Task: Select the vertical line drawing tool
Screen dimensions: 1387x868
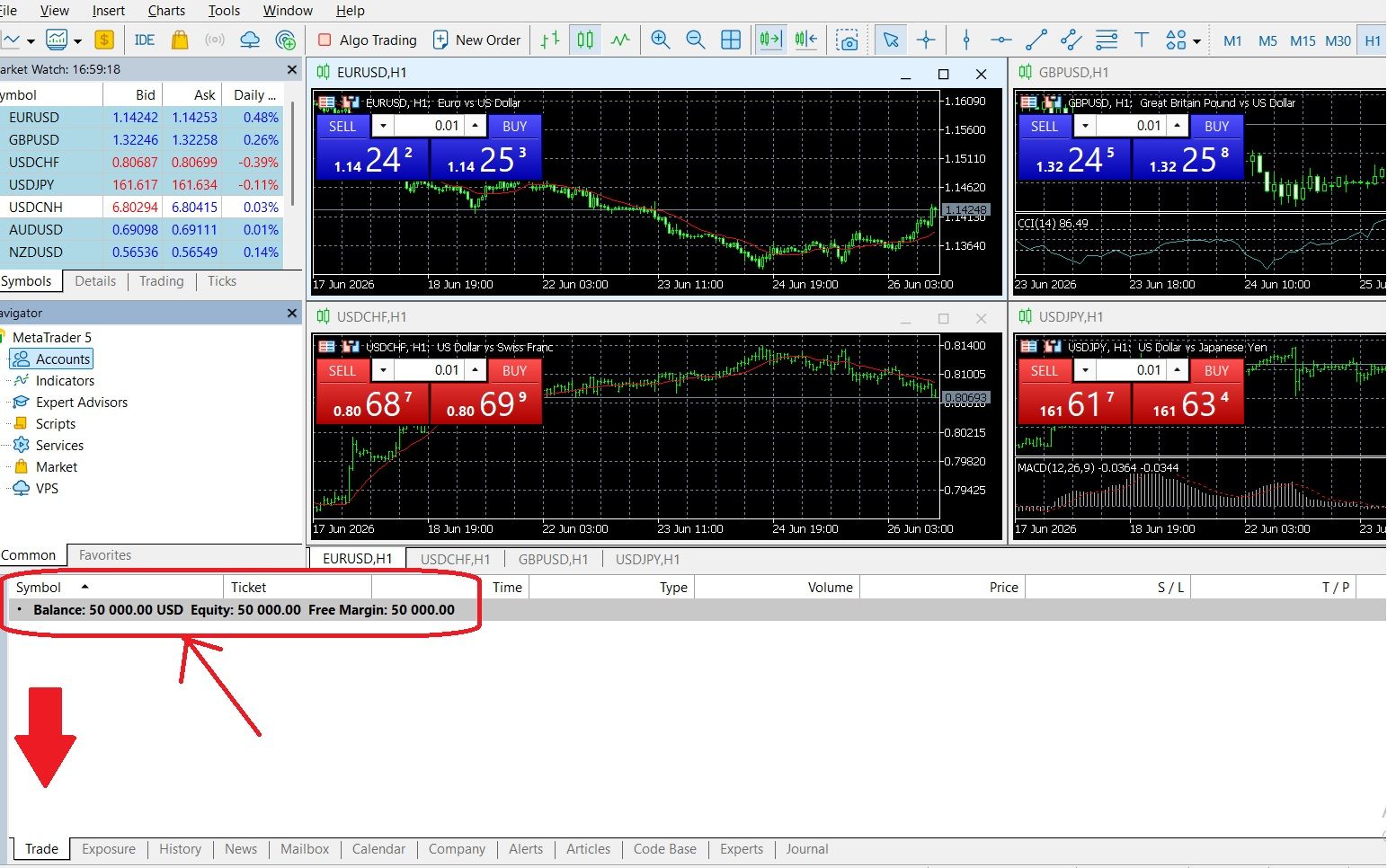Action: (x=966, y=40)
